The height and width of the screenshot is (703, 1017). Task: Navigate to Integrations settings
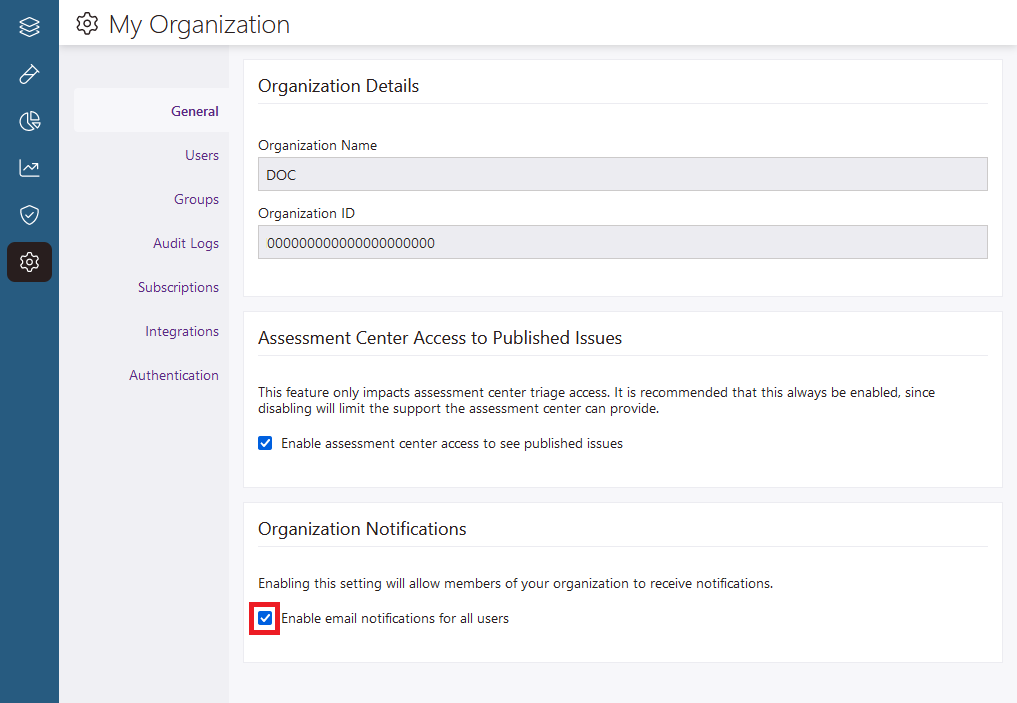[x=182, y=331]
